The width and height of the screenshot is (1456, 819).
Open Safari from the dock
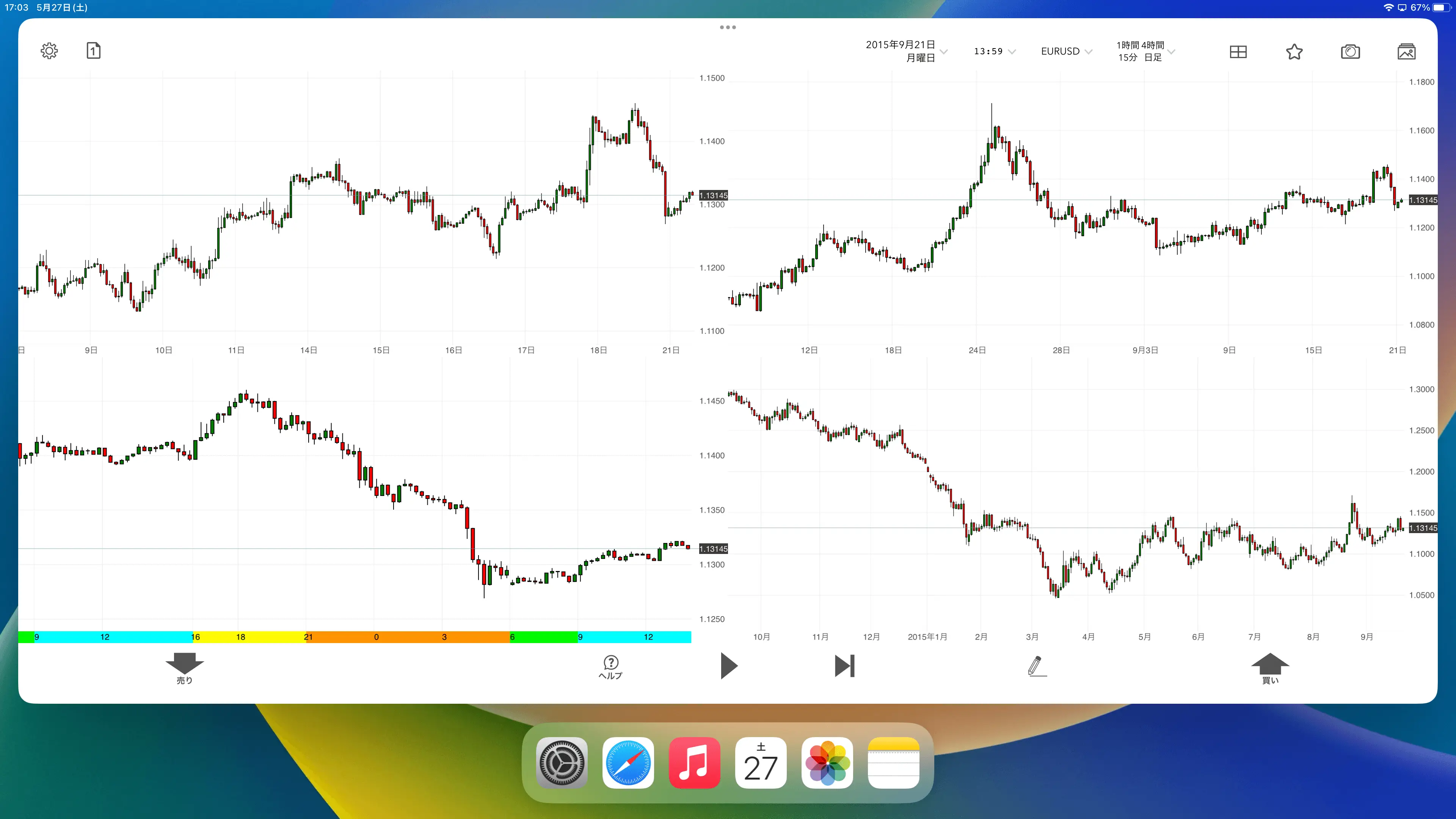point(628,763)
